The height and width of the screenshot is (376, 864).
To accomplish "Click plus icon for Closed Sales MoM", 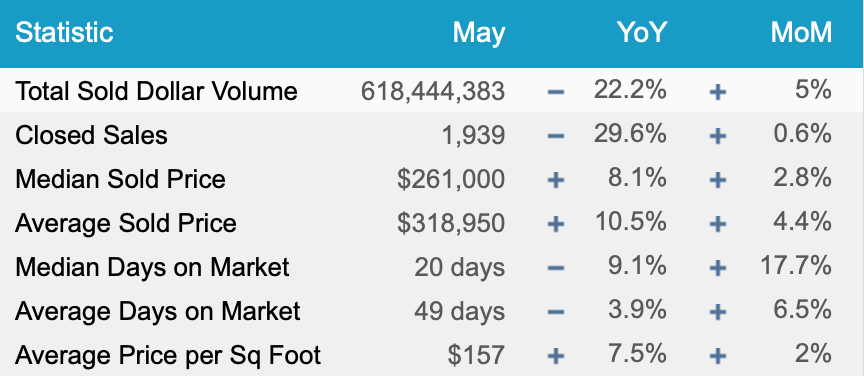I will pyautogui.click(x=717, y=136).
